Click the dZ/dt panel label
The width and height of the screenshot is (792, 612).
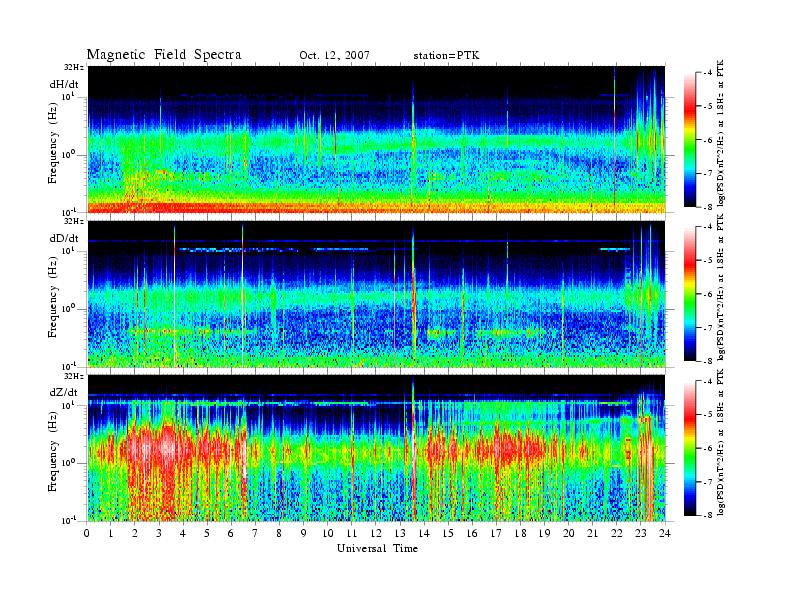64,392
